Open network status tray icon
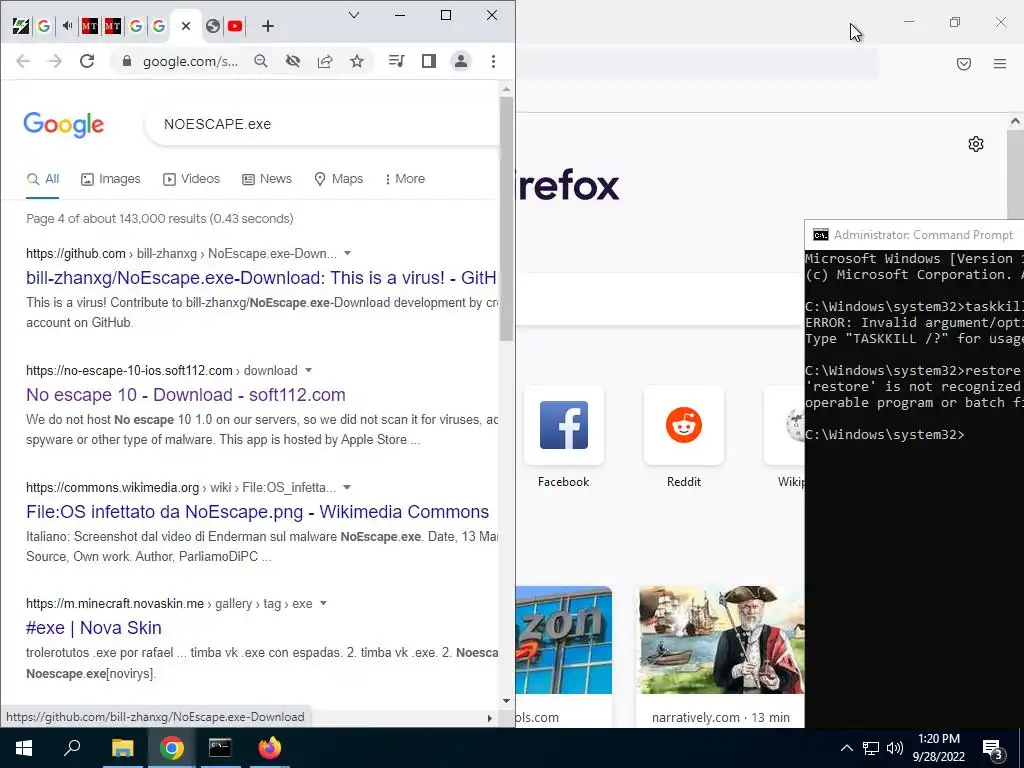The width and height of the screenshot is (1024, 768). click(x=871, y=748)
